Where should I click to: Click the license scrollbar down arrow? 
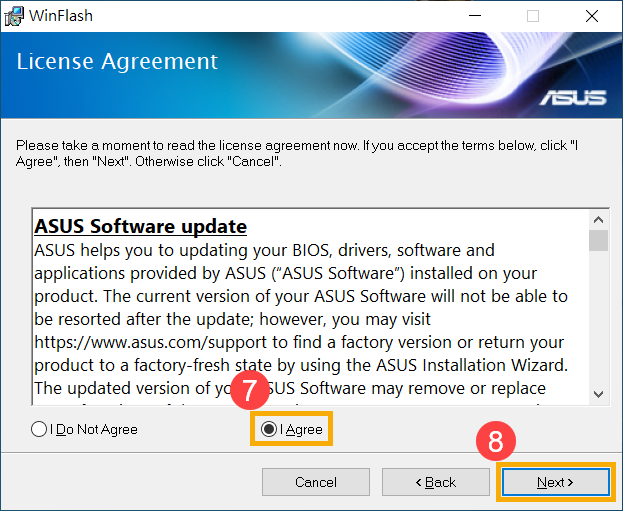coord(598,394)
